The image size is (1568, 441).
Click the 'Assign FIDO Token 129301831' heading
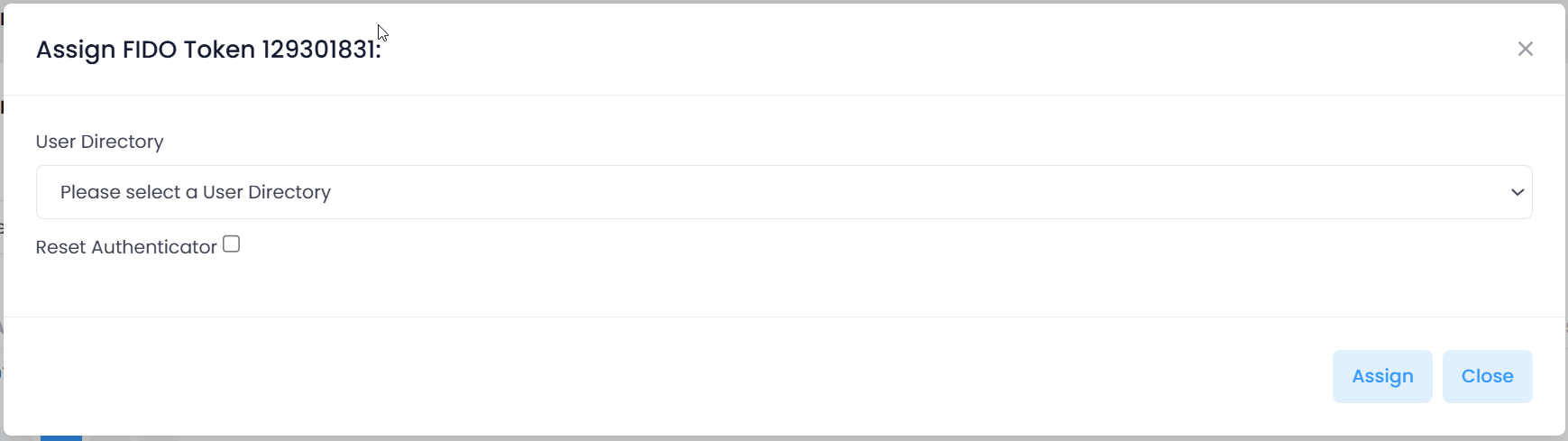coord(208,50)
